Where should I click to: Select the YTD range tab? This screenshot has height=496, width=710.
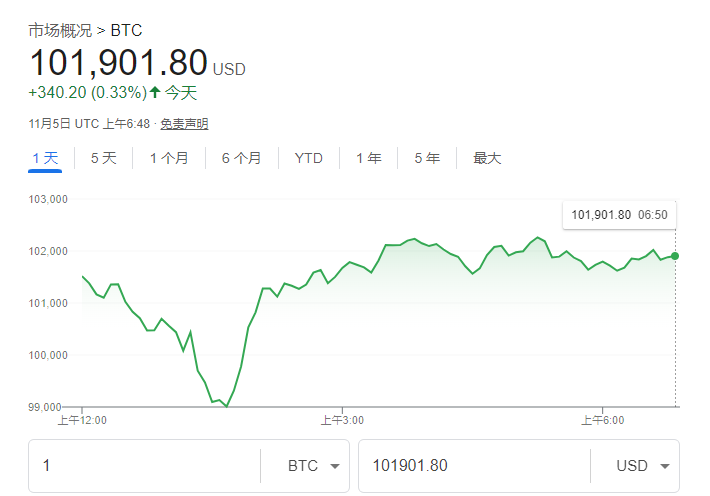[x=308, y=158]
